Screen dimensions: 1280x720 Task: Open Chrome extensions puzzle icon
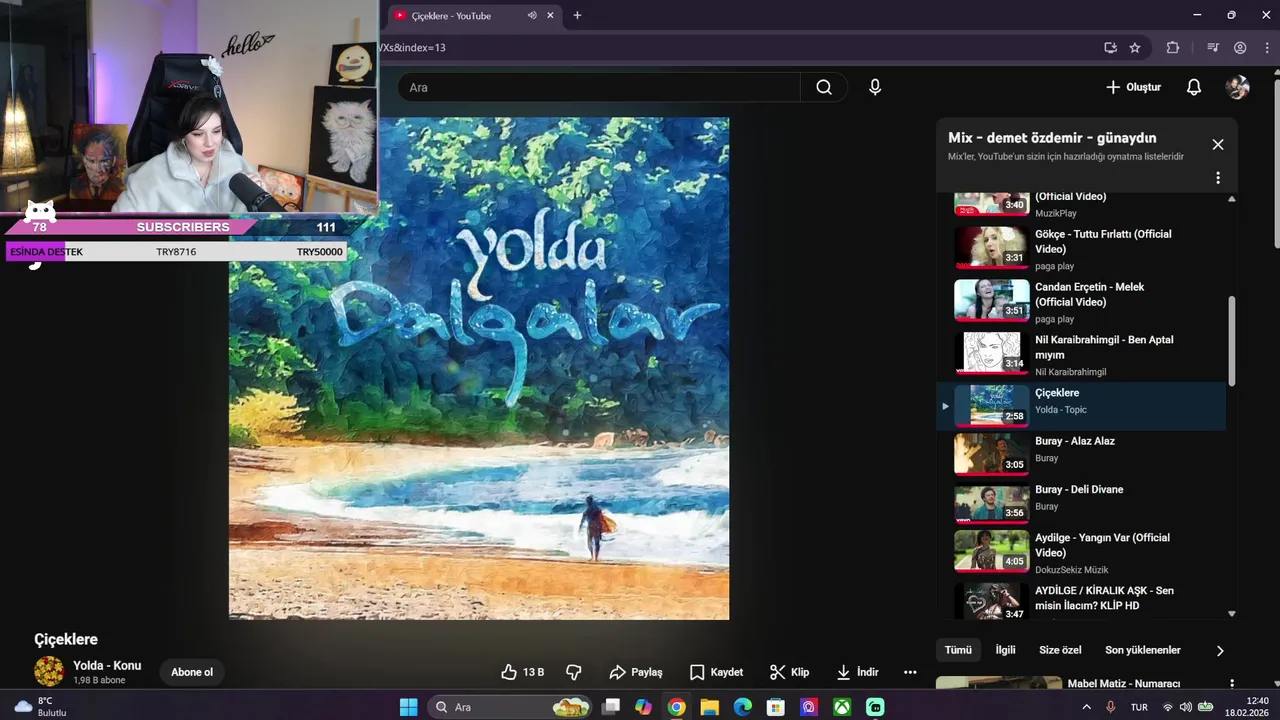point(1173,47)
